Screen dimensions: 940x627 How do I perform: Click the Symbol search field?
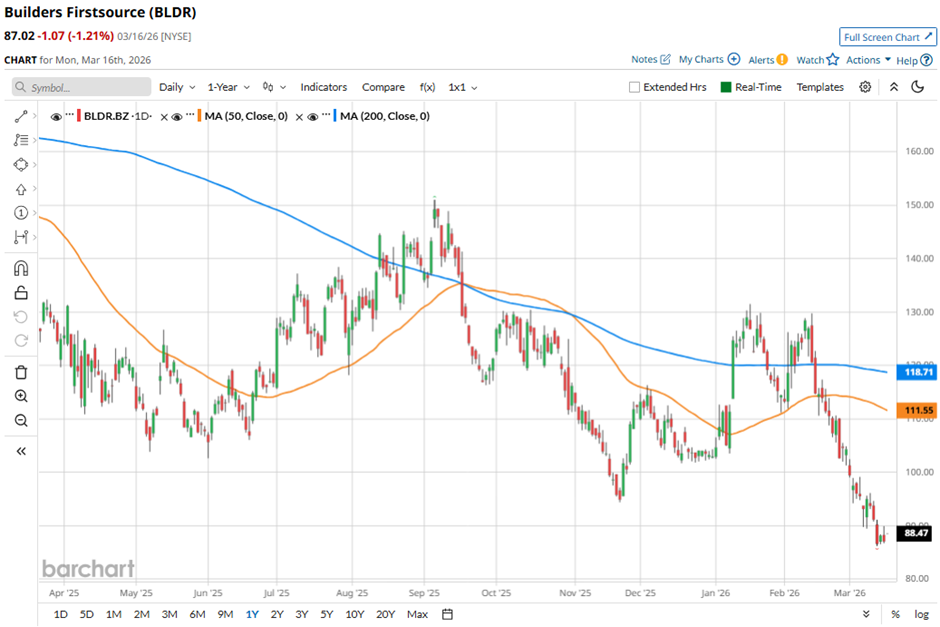click(x=80, y=88)
